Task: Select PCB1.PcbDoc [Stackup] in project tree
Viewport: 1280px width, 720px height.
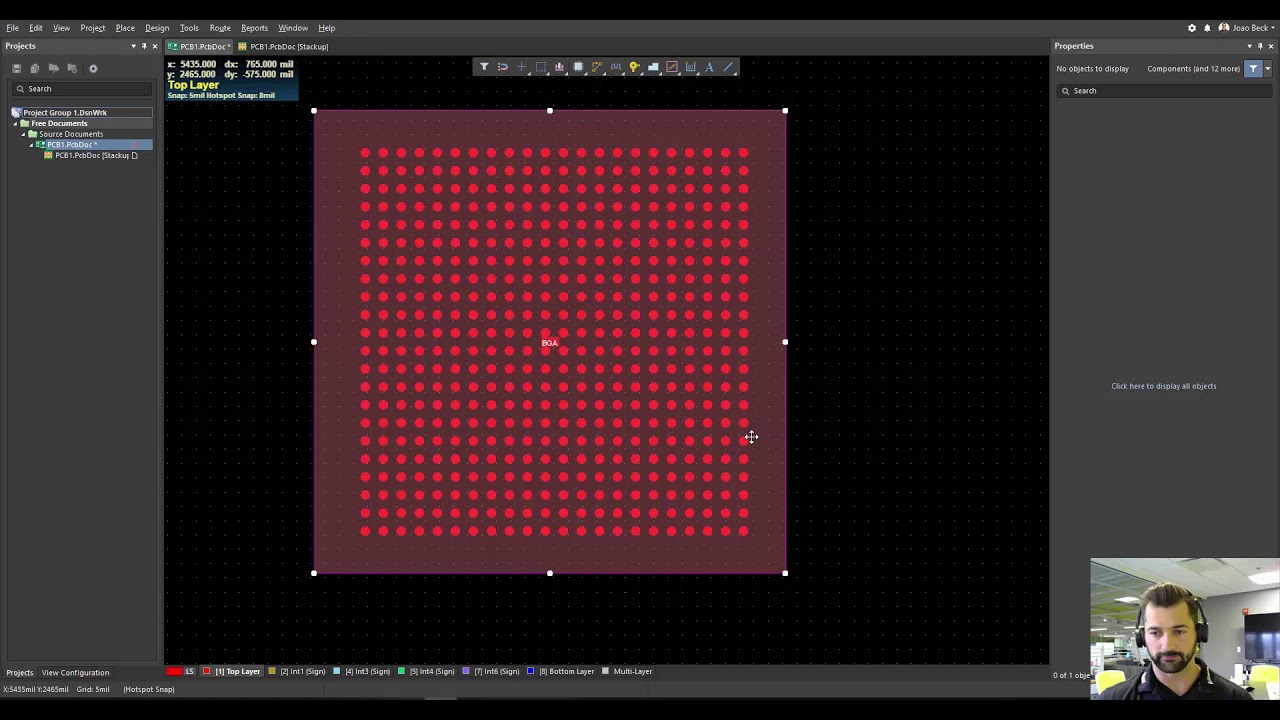Action: pyautogui.click(x=91, y=155)
